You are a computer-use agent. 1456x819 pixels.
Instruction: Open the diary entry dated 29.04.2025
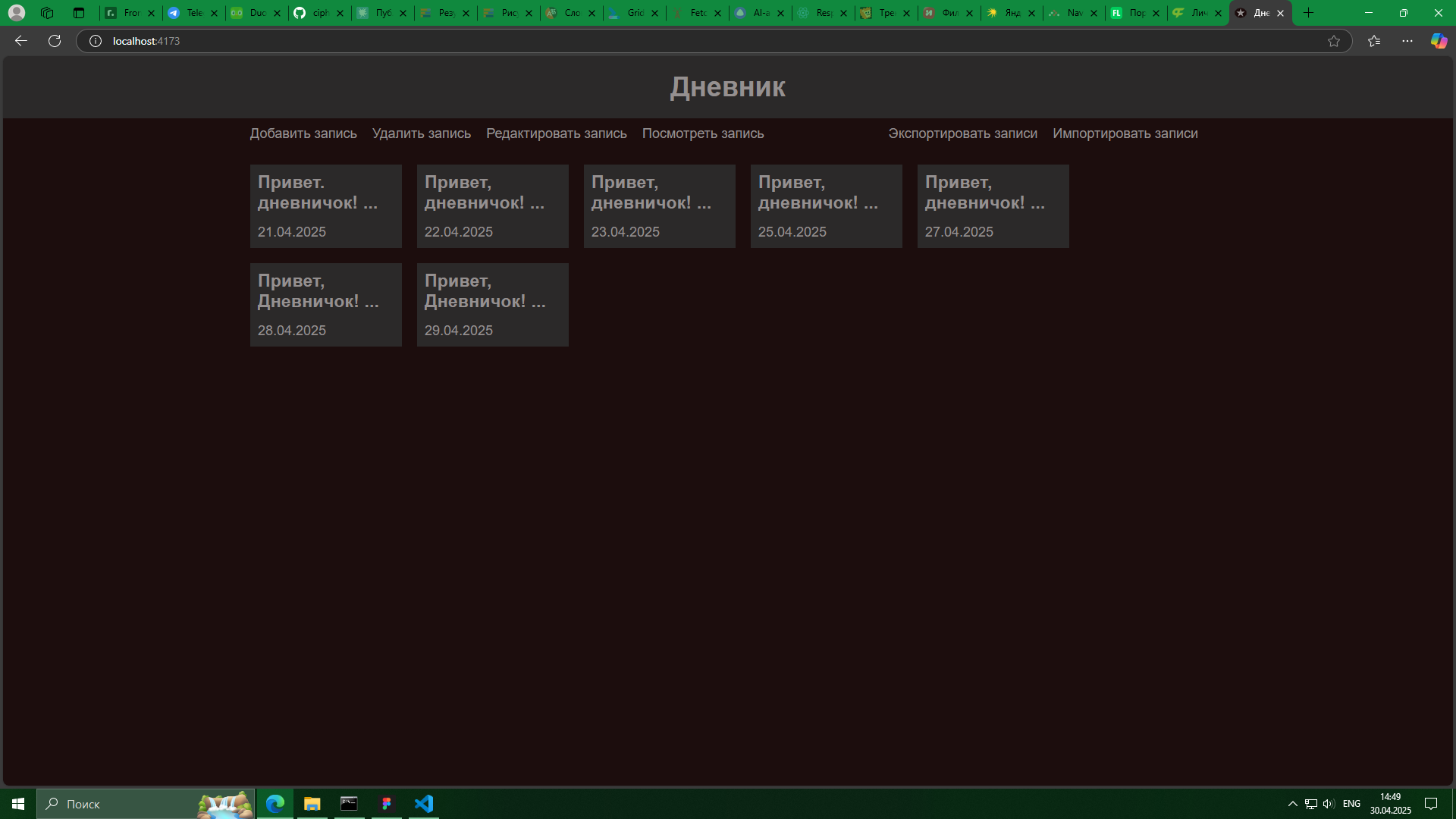493,305
